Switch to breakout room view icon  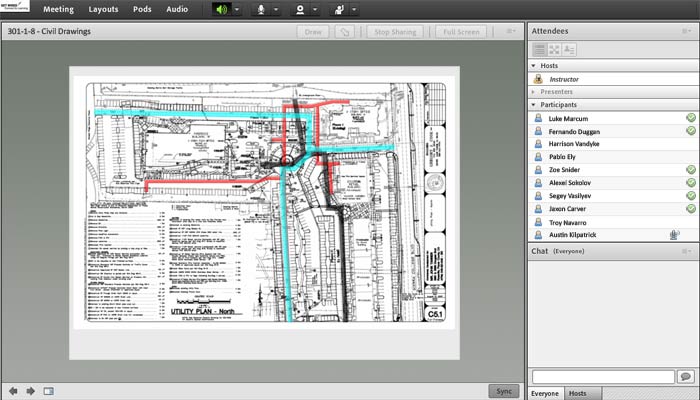[x=553, y=49]
